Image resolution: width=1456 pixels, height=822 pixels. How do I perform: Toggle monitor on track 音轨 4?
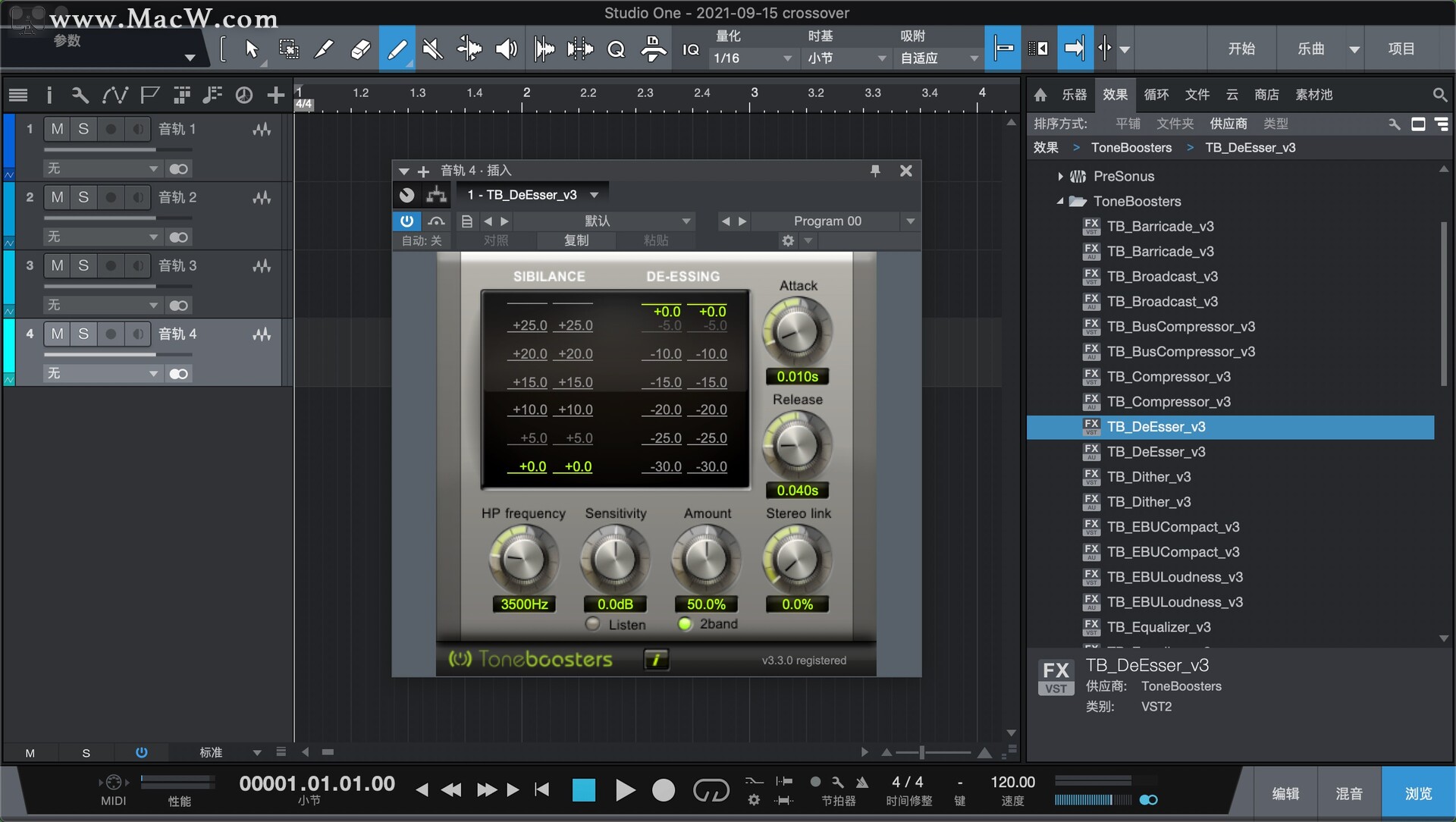coord(138,334)
